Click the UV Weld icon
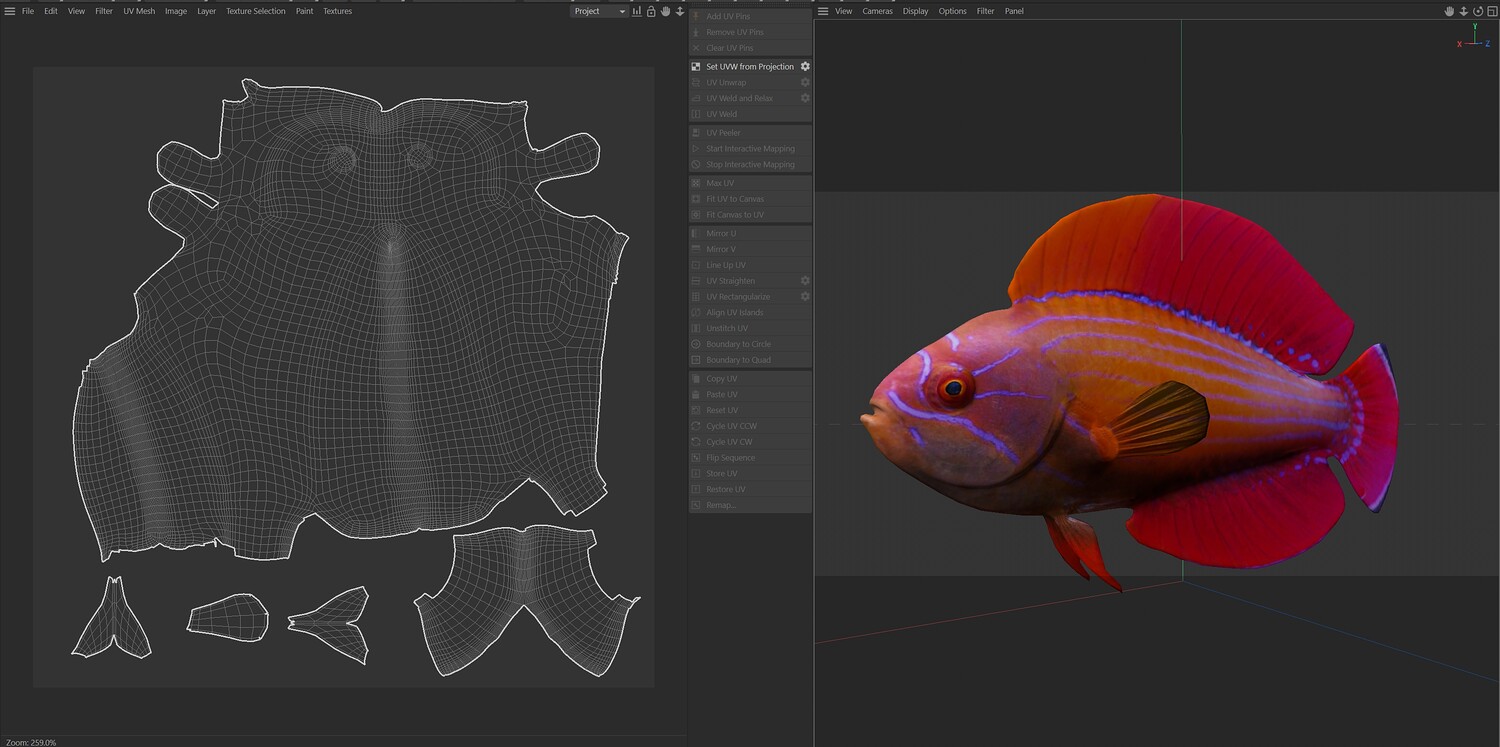The width and height of the screenshot is (1500, 747). [x=696, y=114]
